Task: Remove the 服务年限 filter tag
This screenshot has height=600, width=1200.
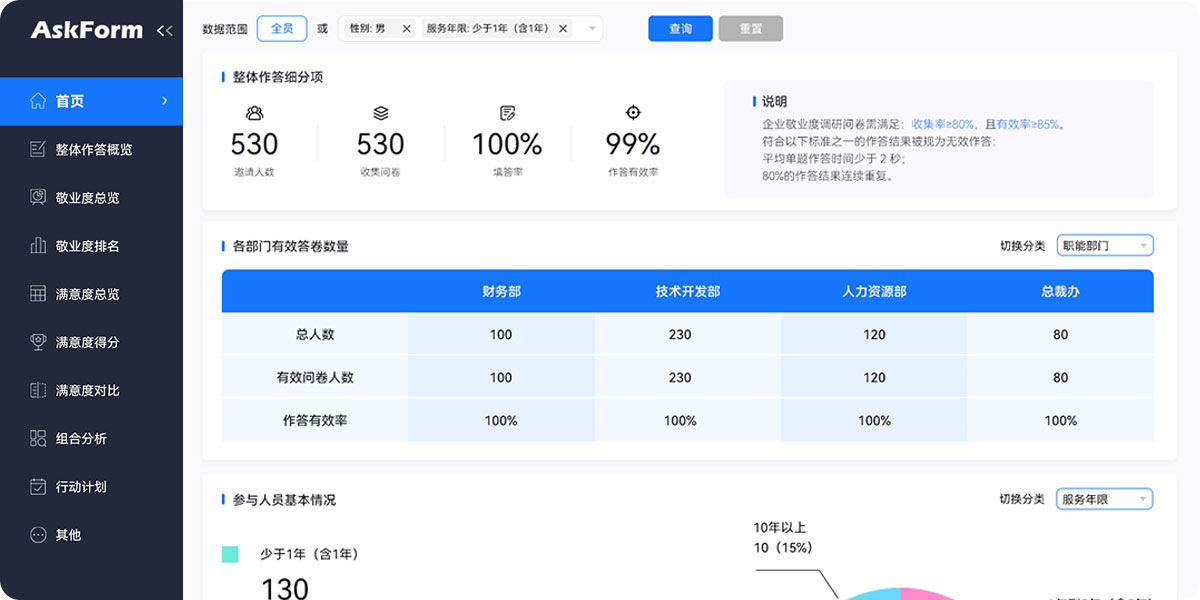Action: (x=563, y=29)
